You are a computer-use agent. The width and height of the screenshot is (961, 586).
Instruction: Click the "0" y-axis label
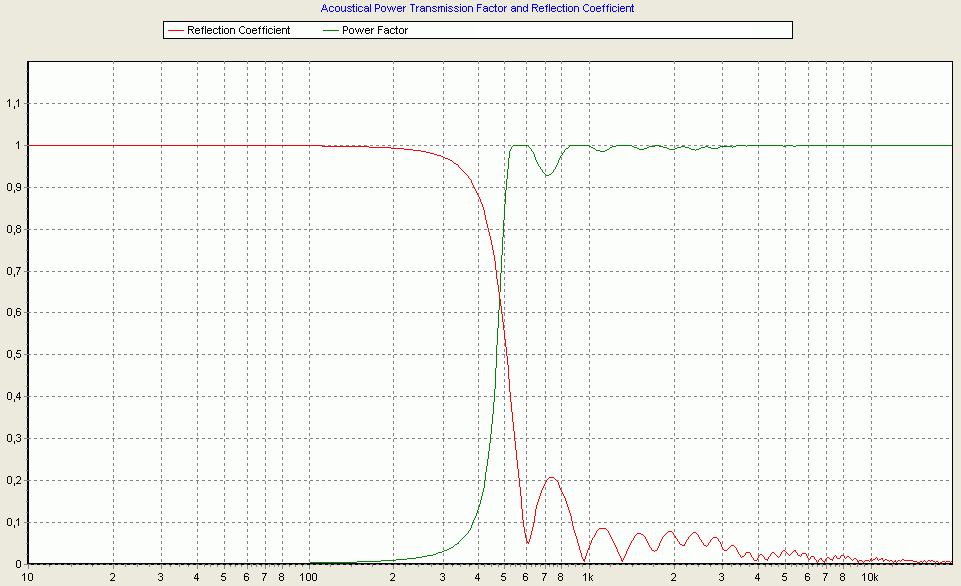(18, 564)
